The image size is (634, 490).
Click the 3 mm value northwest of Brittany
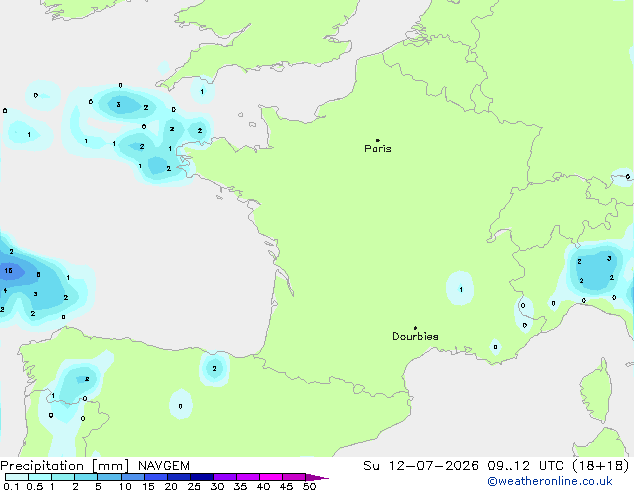pos(118,105)
